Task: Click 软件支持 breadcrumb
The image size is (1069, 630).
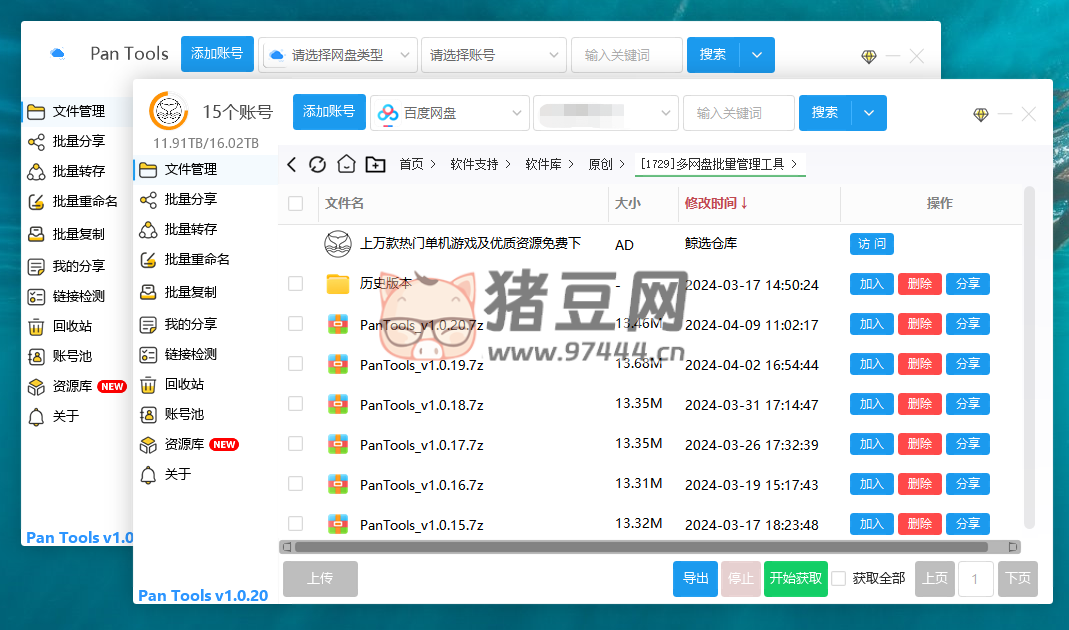Action: point(474,164)
